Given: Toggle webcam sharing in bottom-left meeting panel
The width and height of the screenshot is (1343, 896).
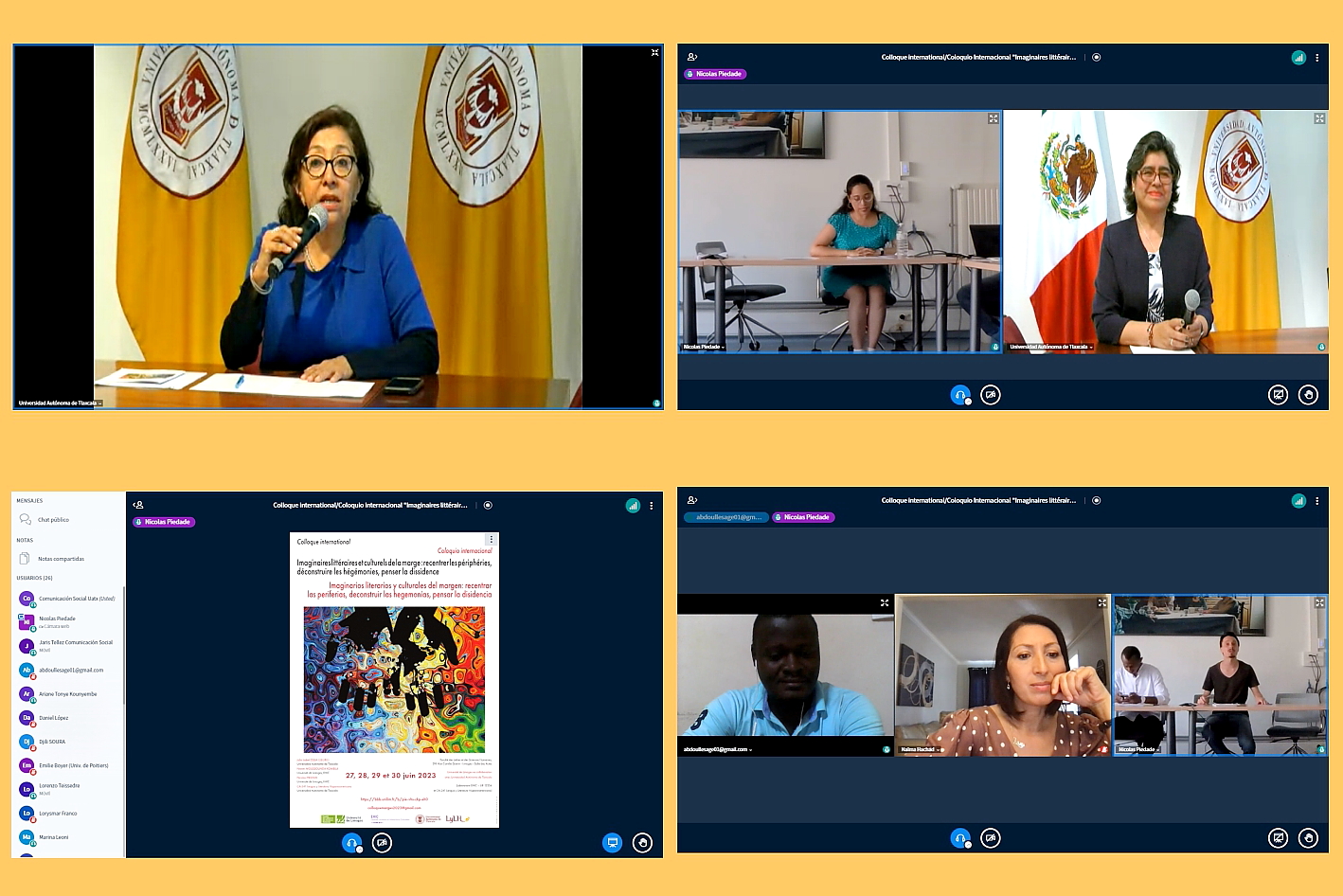Looking at the screenshot, I should click(382, 843).
